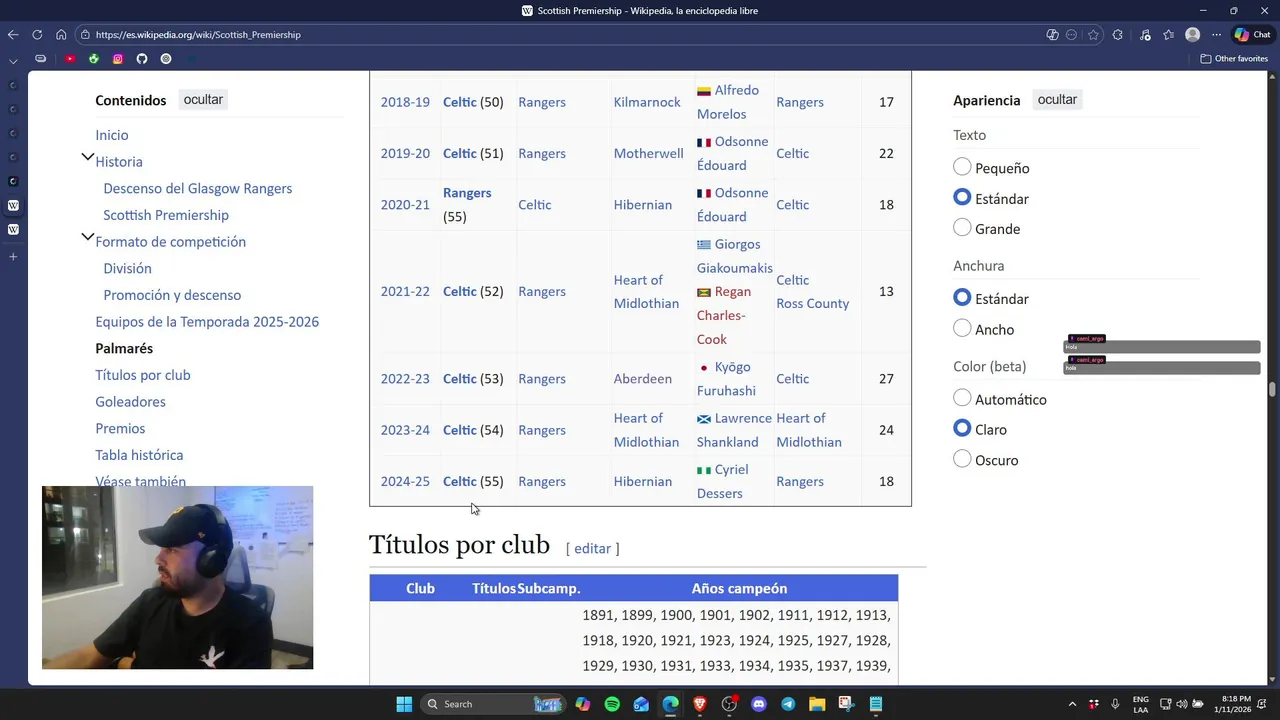The width and height of the screenshot is (1280, 720).
Task: Open Kyōgo Furuhashi player link
Action: [x=732, y=379]
